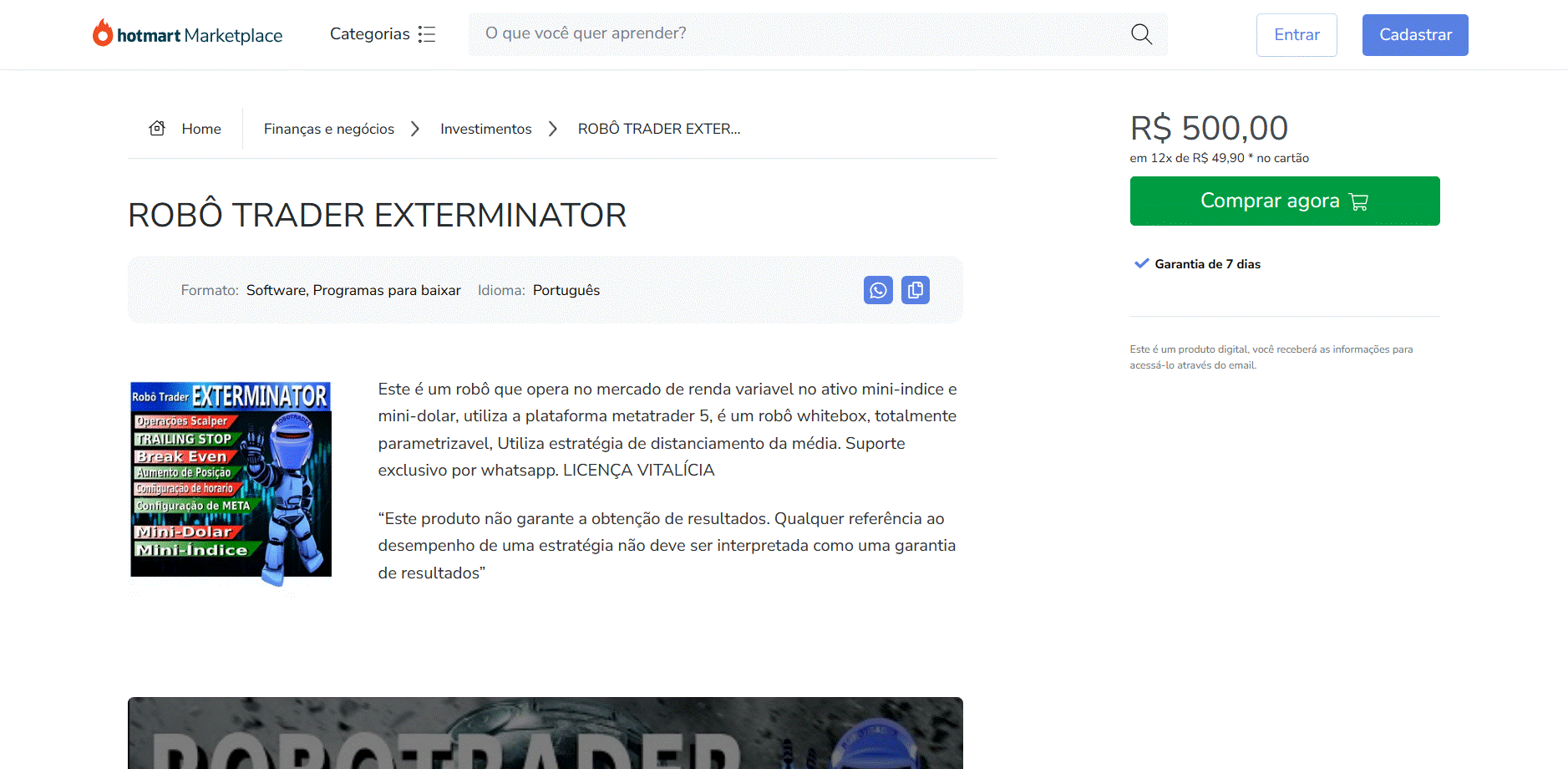Click 'Software, Programas para baixar' format text
This screenshot has width=1568, height=769.
(x=353, y=290)
